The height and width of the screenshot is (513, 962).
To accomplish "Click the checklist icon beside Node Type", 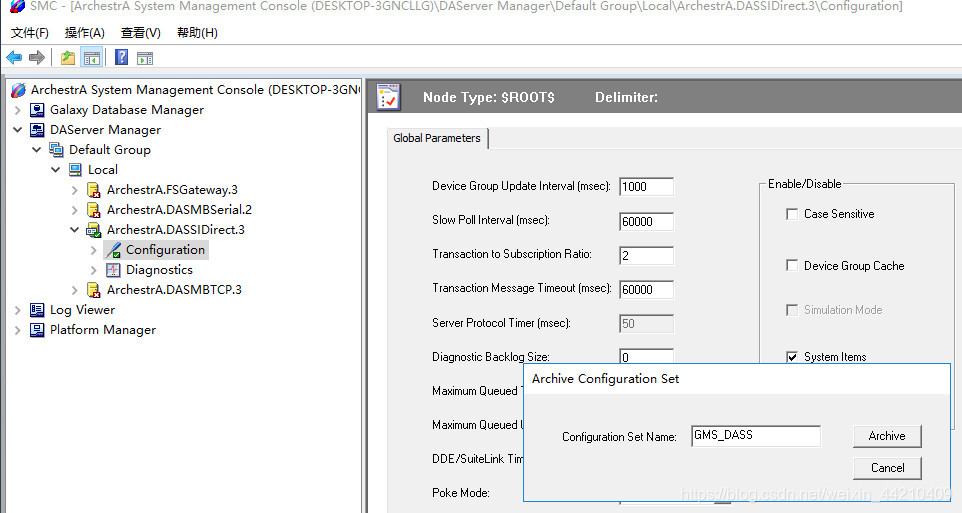I will click(x=388, y=97).
